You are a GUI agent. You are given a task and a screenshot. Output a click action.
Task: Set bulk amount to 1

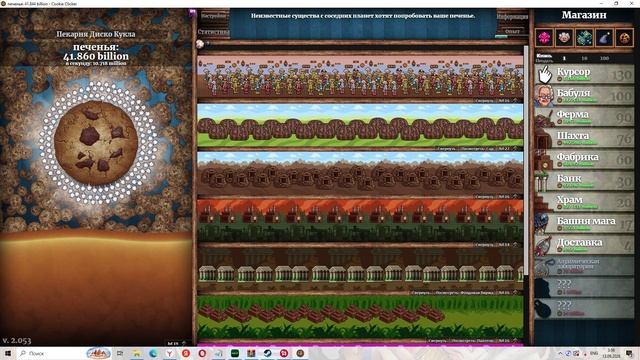coord(564,58)
